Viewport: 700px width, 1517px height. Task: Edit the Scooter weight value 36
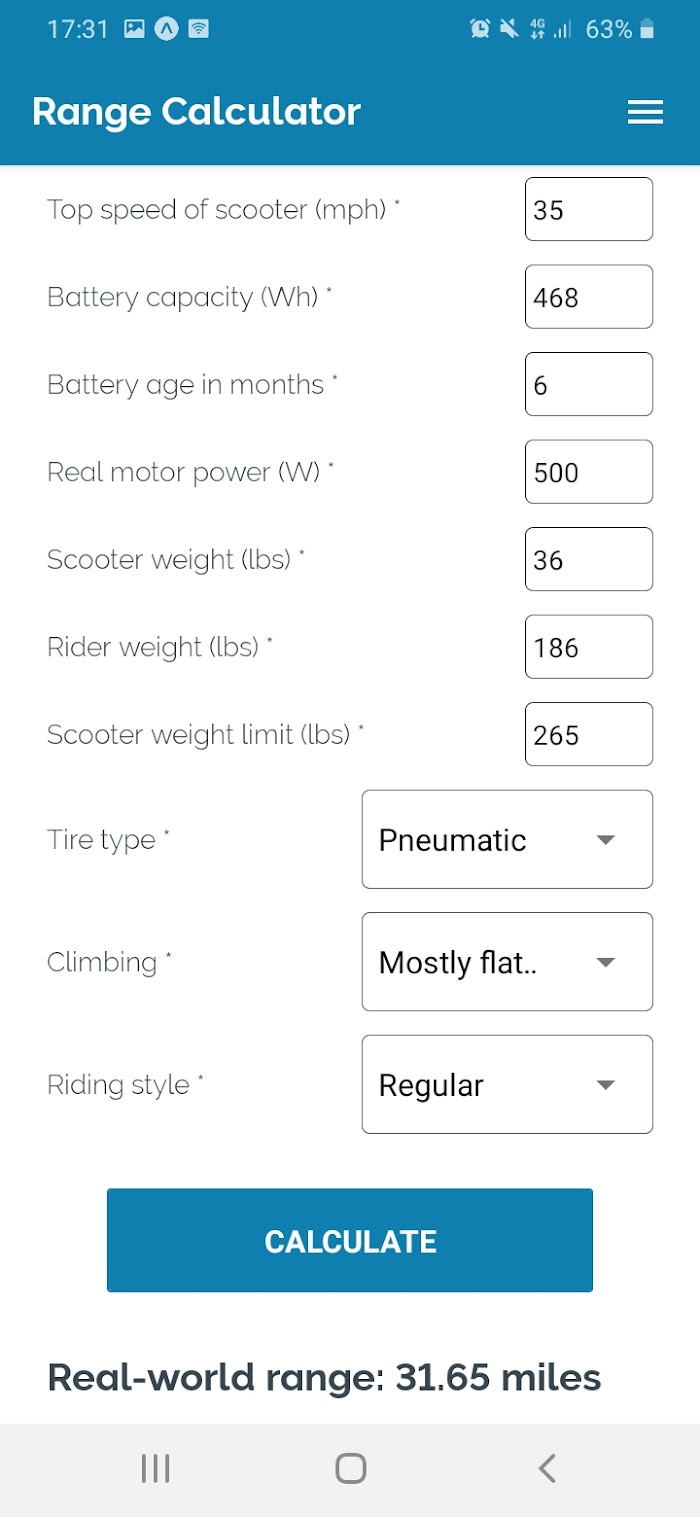[x=589, y=559]
